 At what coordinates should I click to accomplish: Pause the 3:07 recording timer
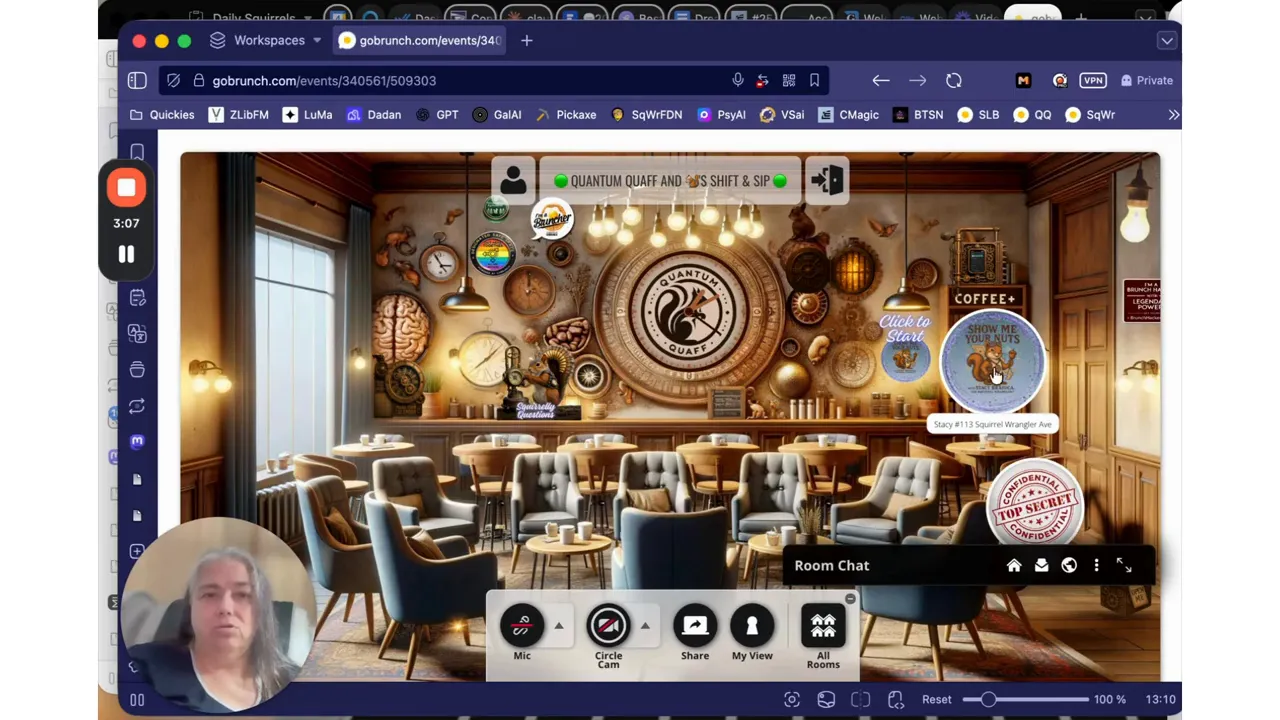click(x=126, y=254)
